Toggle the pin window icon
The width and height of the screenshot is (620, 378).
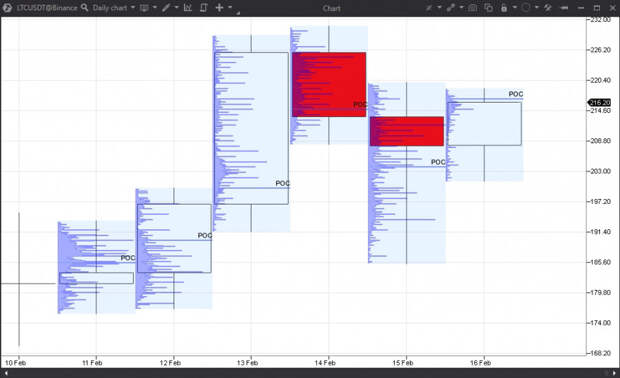point(547,8)
